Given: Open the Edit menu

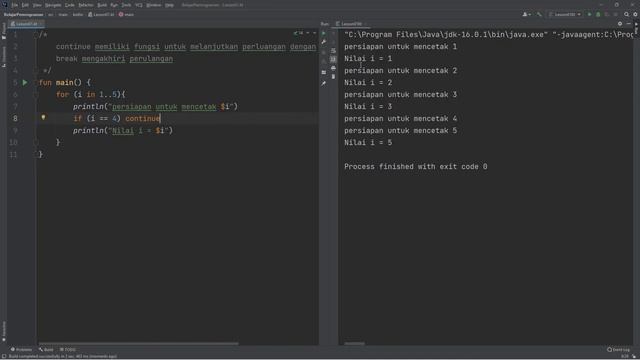Looking at the screenshot, I should 25,5.
